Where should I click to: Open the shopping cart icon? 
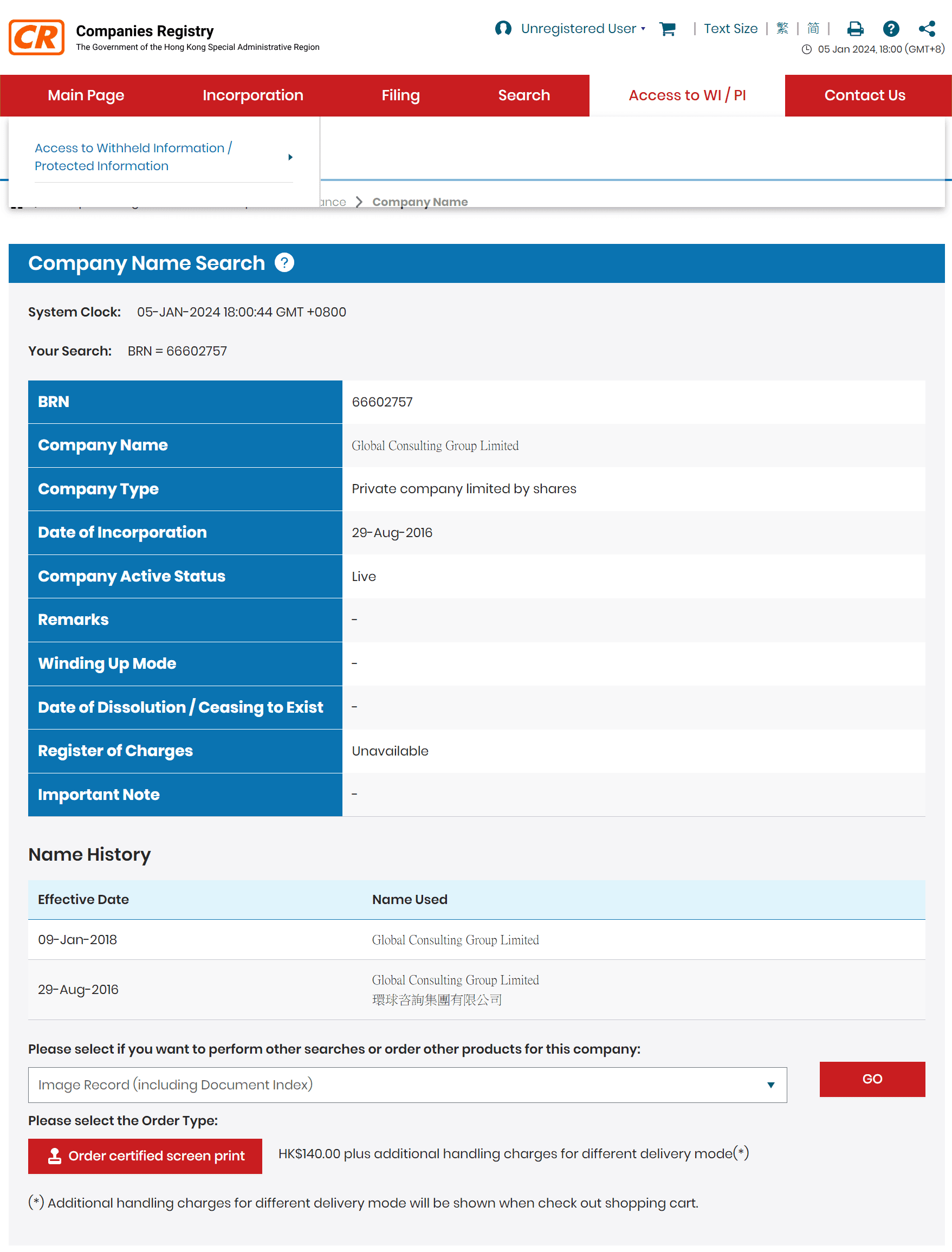click(x=668, y=29)
